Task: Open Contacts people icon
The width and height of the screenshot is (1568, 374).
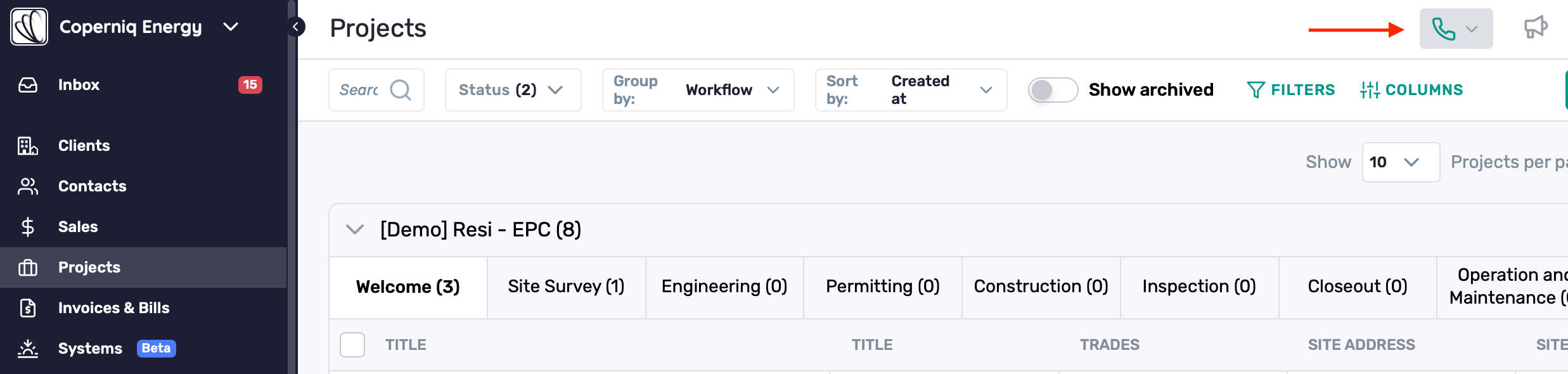Action: (x=28, y=186)
